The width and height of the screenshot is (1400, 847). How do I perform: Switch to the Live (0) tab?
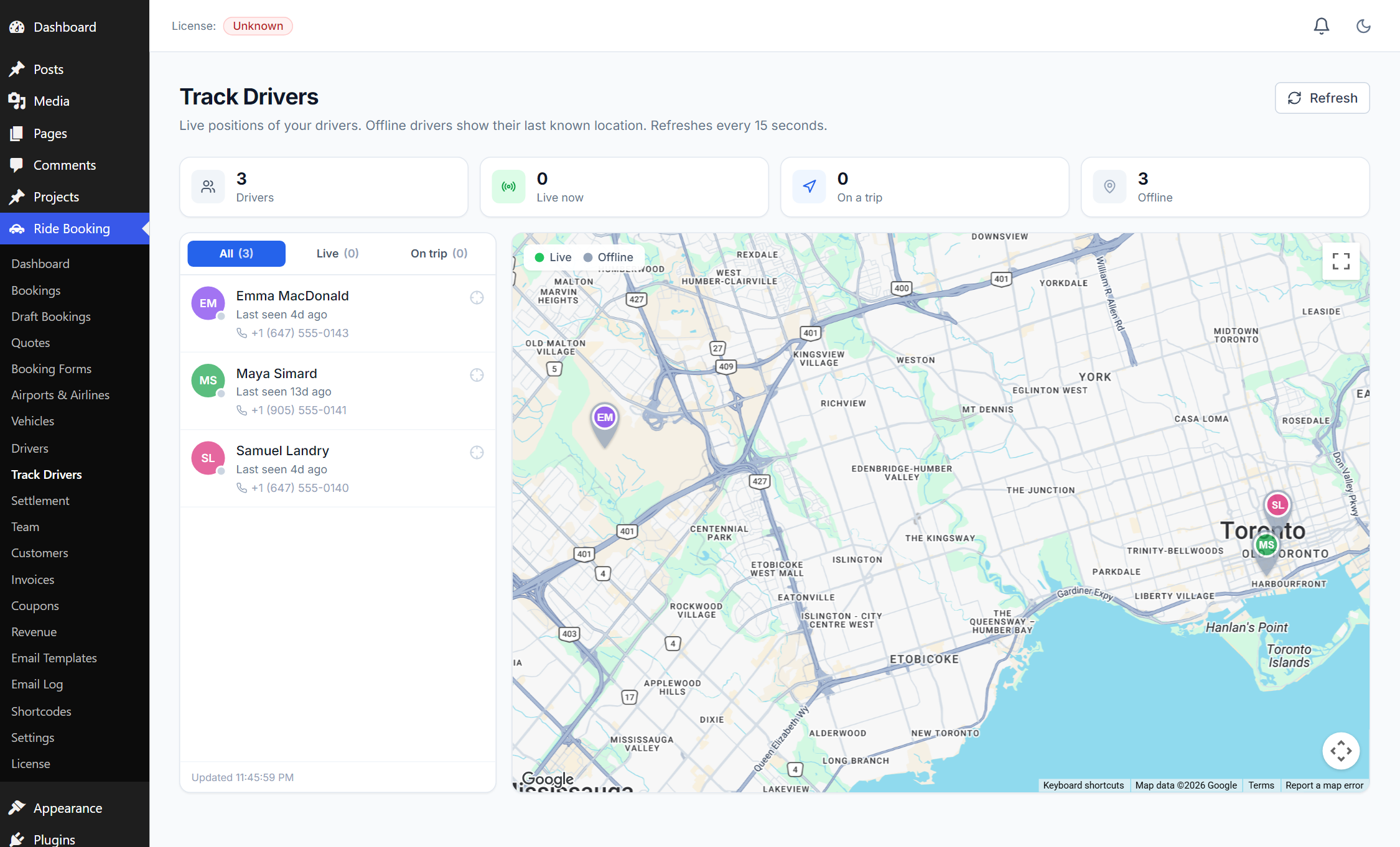337,253
